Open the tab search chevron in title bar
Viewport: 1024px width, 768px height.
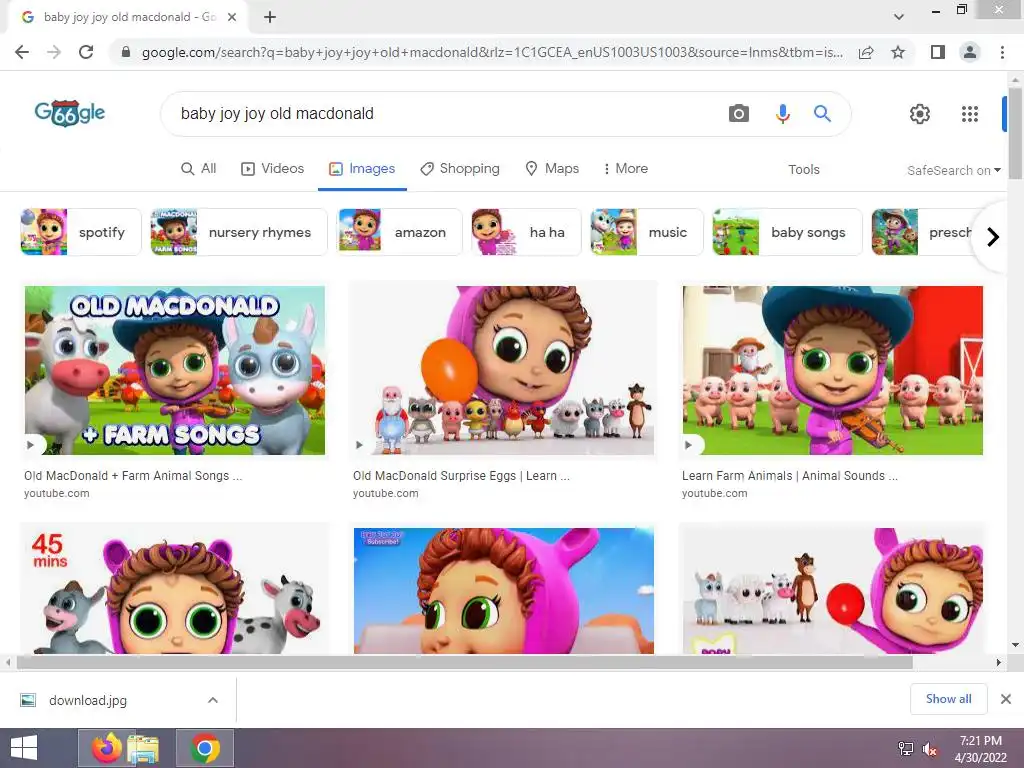899,17
